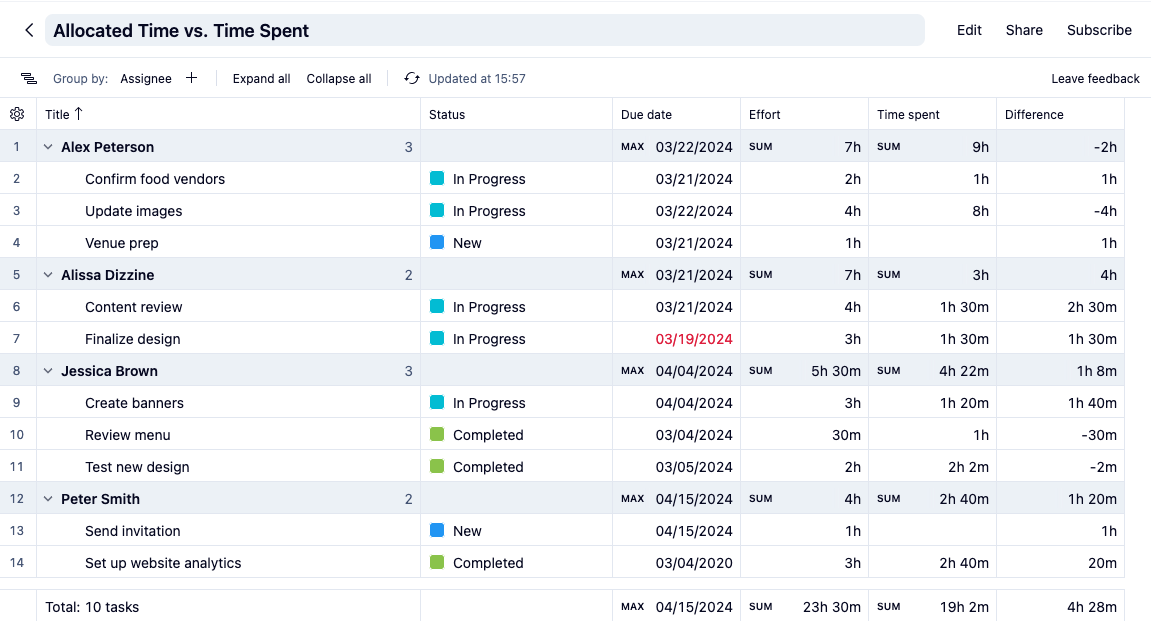Sort by the Time spent column header
Image resolution: width=1151 pixels, height=621 pixels.
908,115
